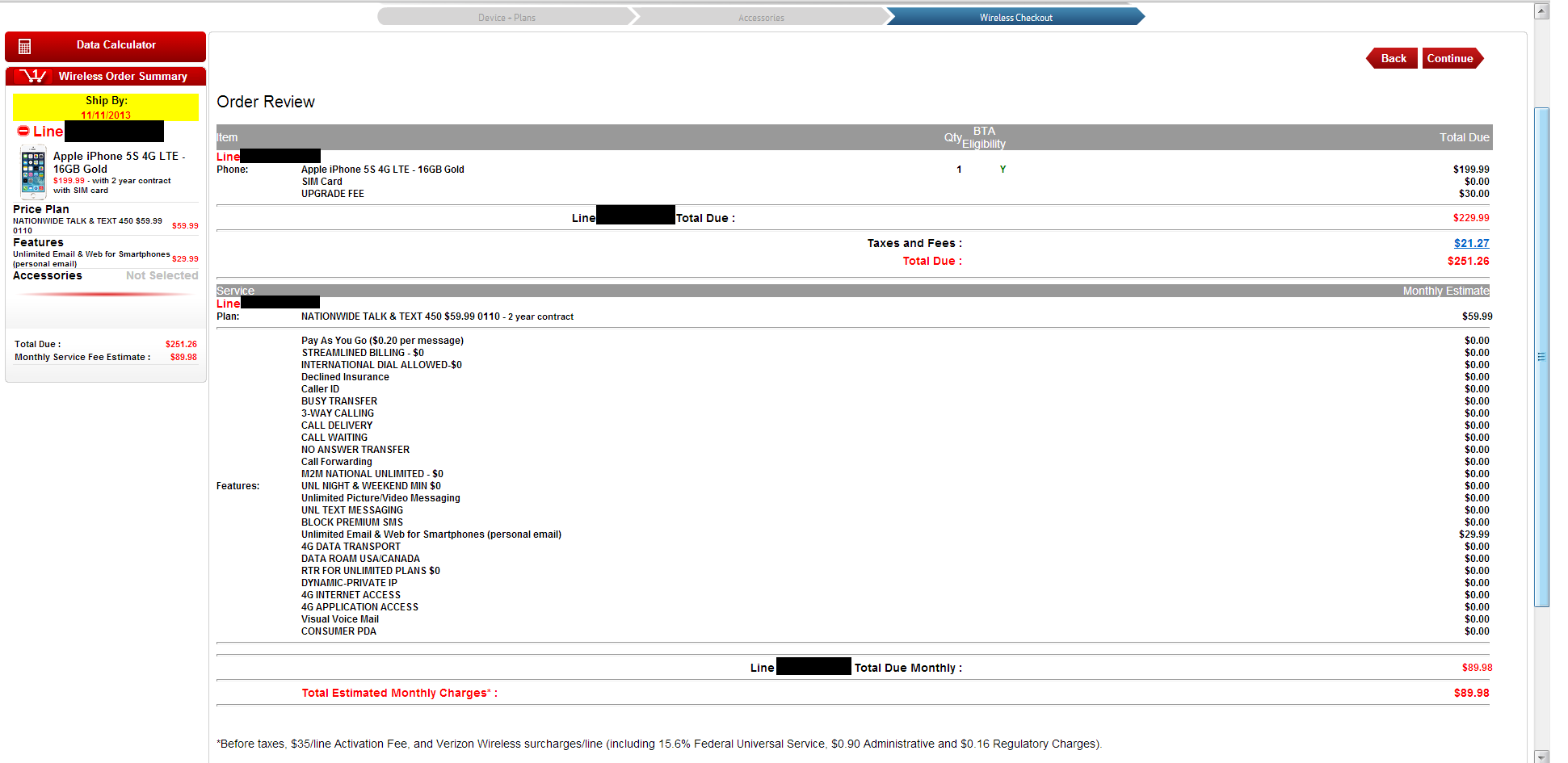Click the NO ANSWER TRANSFER feature

click(355, 450)
